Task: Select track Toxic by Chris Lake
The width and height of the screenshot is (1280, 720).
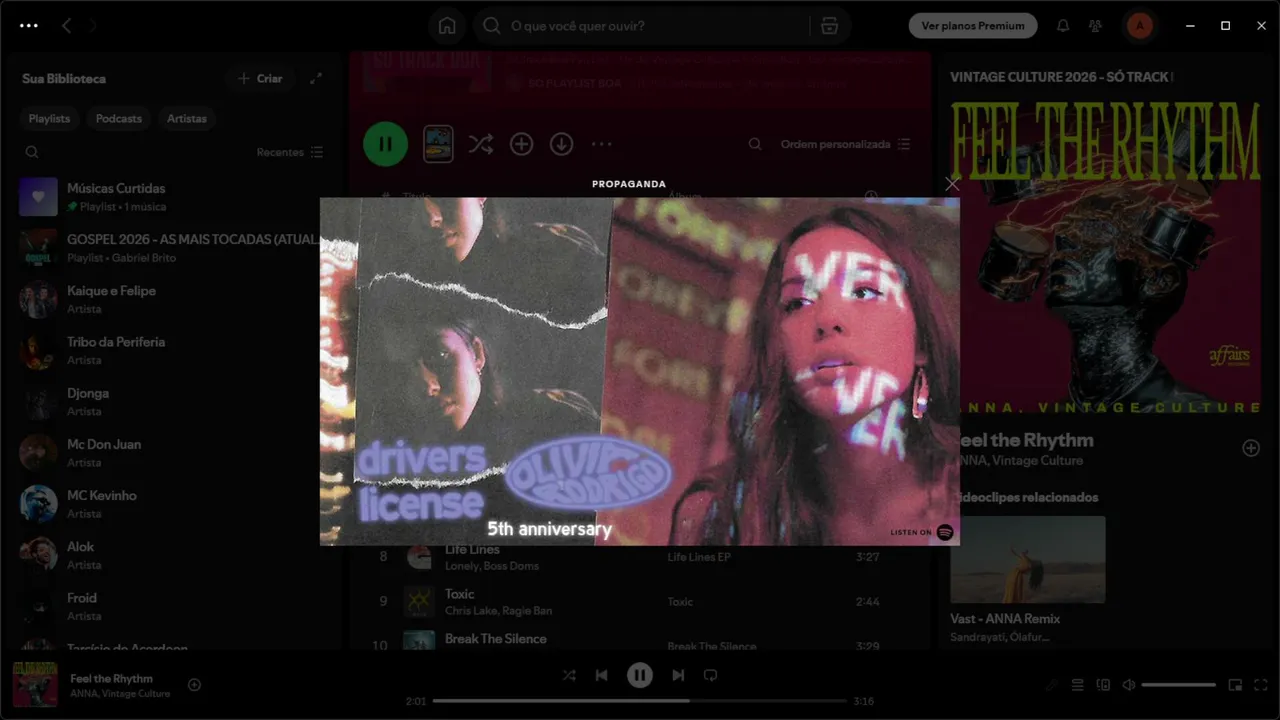Action: coord(459,594)
